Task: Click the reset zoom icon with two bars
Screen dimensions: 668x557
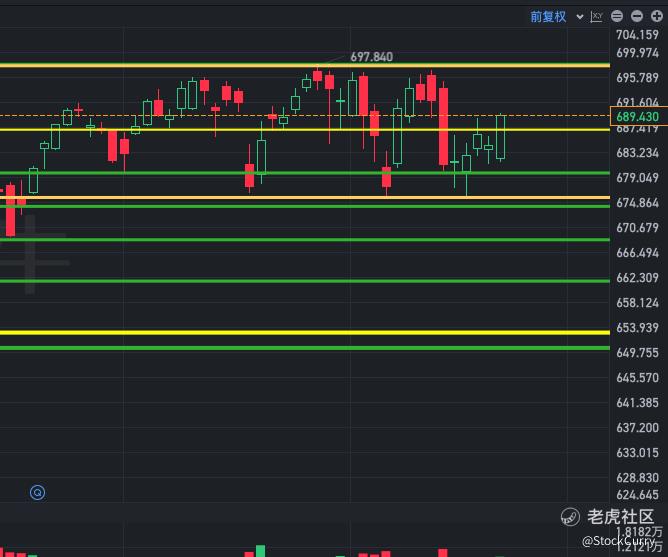Action: click(617, 16)
